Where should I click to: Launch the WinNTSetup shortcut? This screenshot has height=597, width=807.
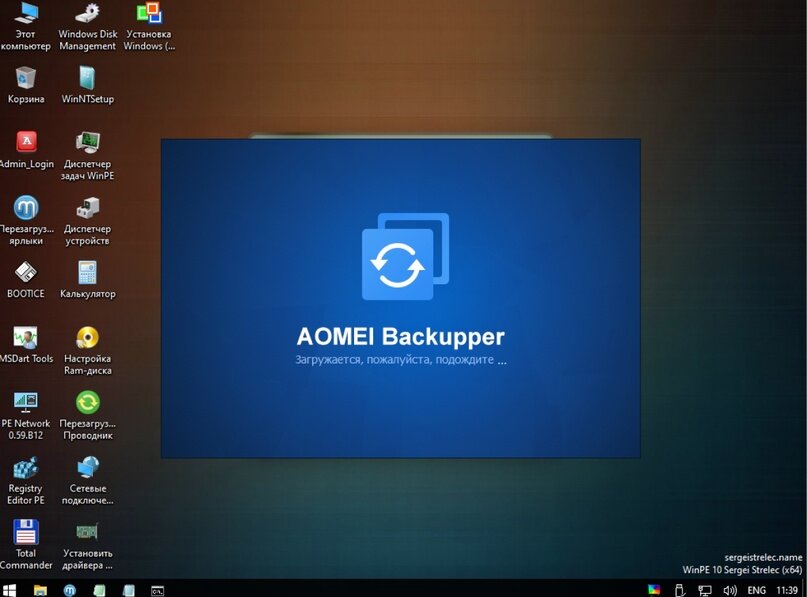pyautogui.click(x=87, y=85)
